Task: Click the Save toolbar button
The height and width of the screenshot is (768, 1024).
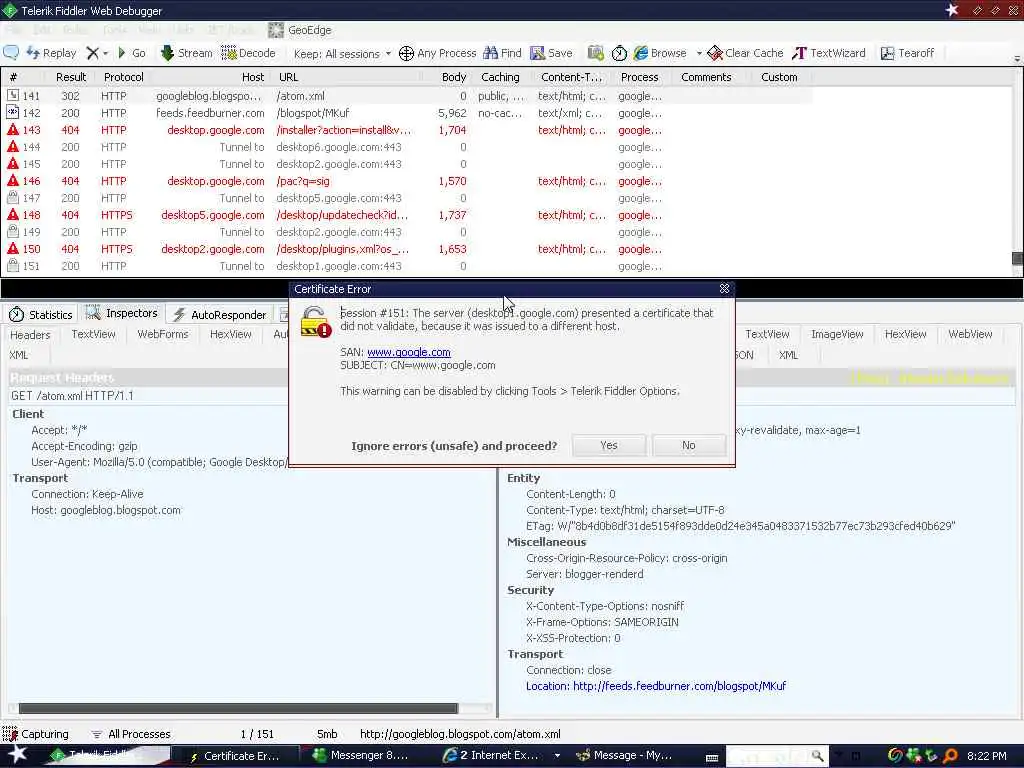Action: 551,53
